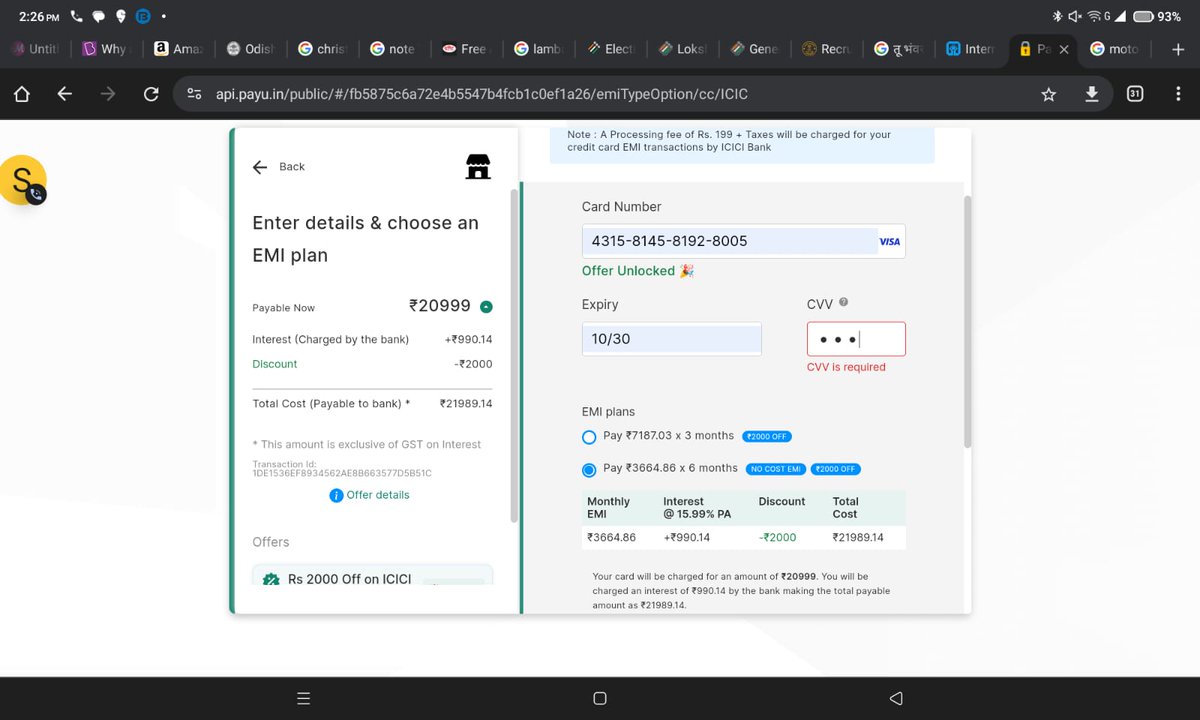The height and width of the screenshot is (720, 1200).
Task: Click the left panel scrollbar
Action: pyautogui.click(x=514, y=355)
